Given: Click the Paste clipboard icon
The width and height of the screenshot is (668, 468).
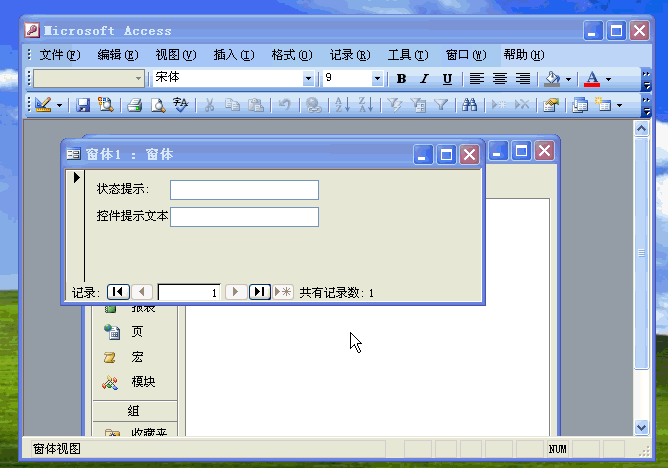Looking at the screenshot, I should click(x=256, y=105).
